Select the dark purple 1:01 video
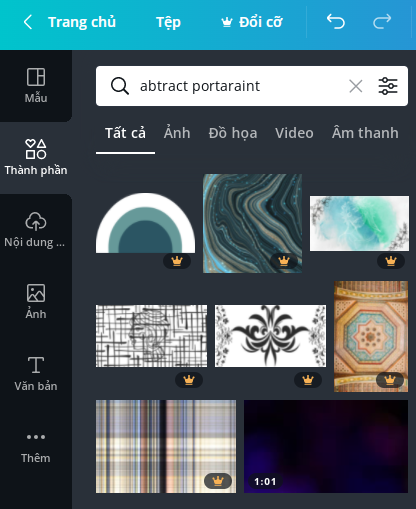The width and height of the screenshot is (416, 509). tap(326, 446)
